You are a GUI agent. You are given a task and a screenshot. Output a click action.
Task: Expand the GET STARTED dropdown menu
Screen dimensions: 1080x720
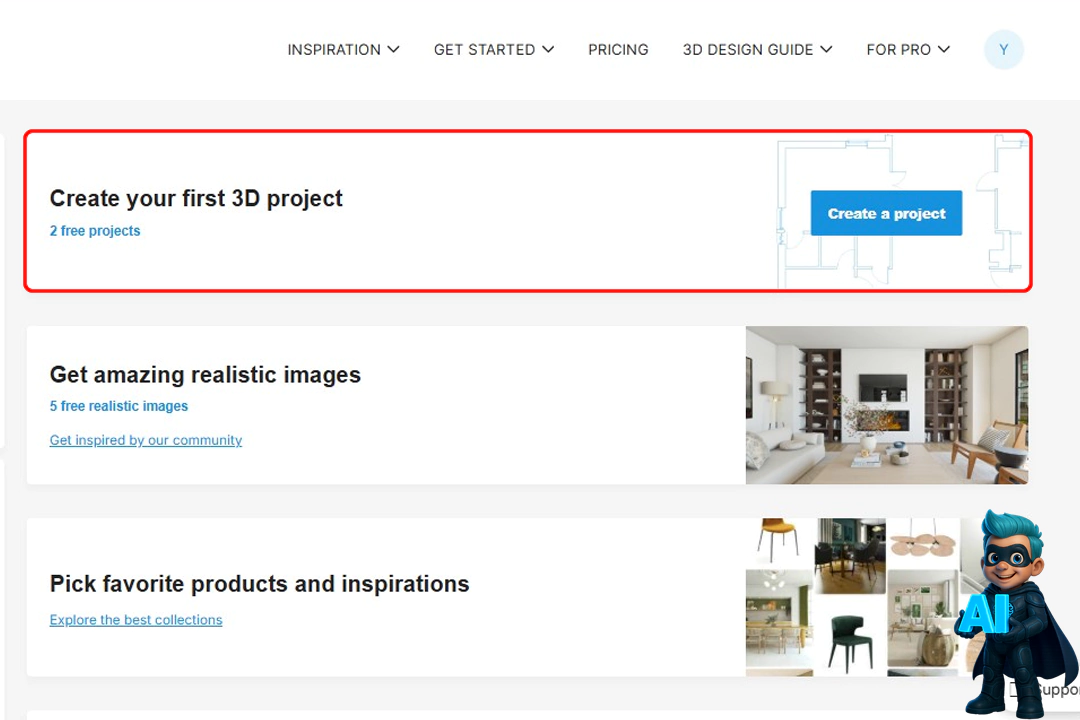[x=493, y=50]
